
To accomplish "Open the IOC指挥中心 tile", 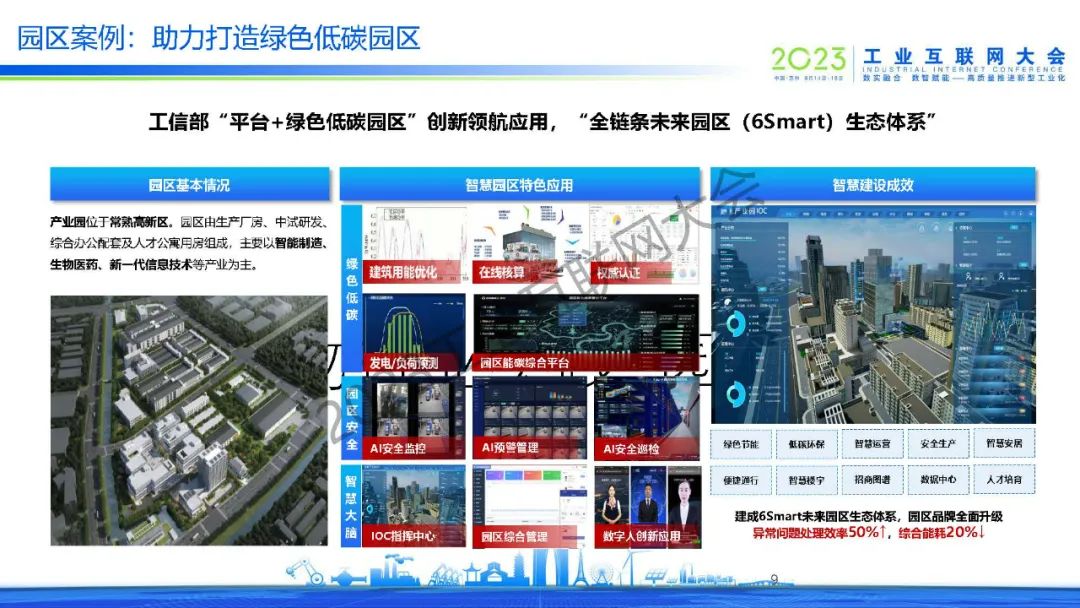I will click(415, 506).
